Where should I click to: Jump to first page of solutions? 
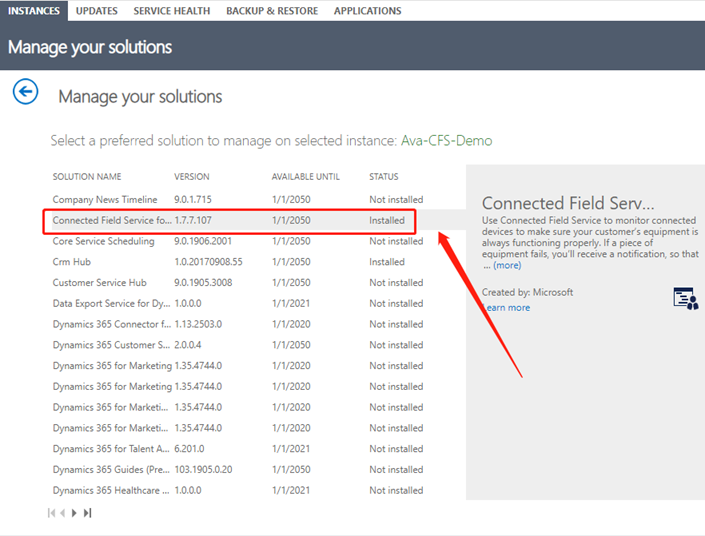(51, 513)
